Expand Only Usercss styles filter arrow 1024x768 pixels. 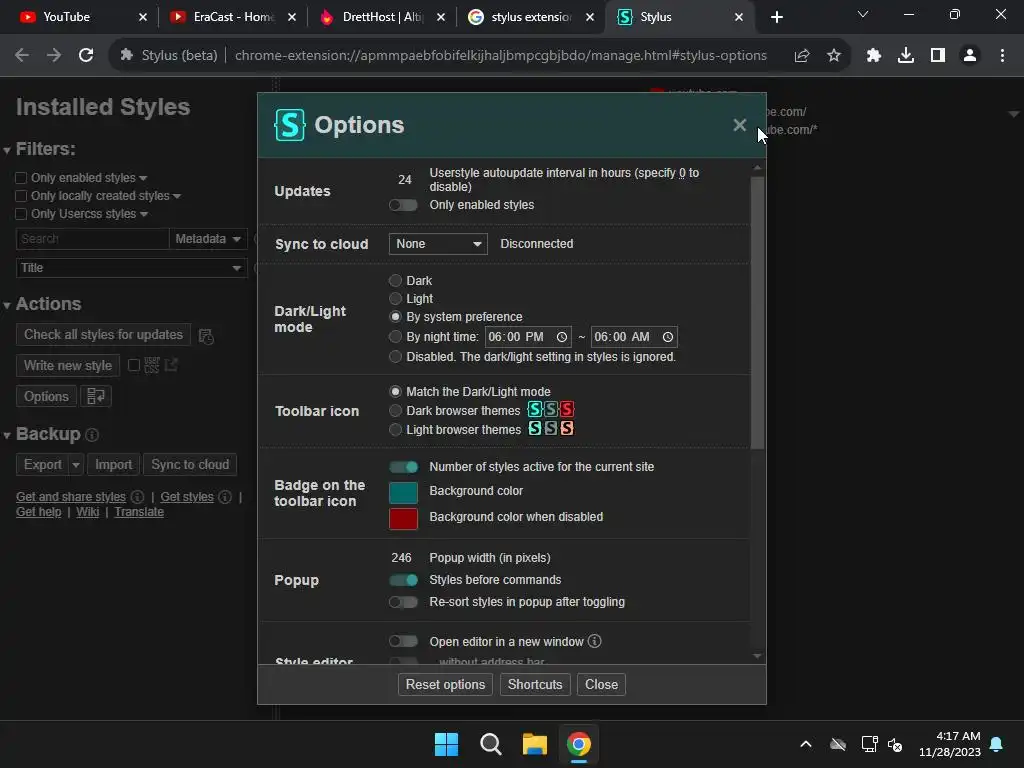(144, 214)
